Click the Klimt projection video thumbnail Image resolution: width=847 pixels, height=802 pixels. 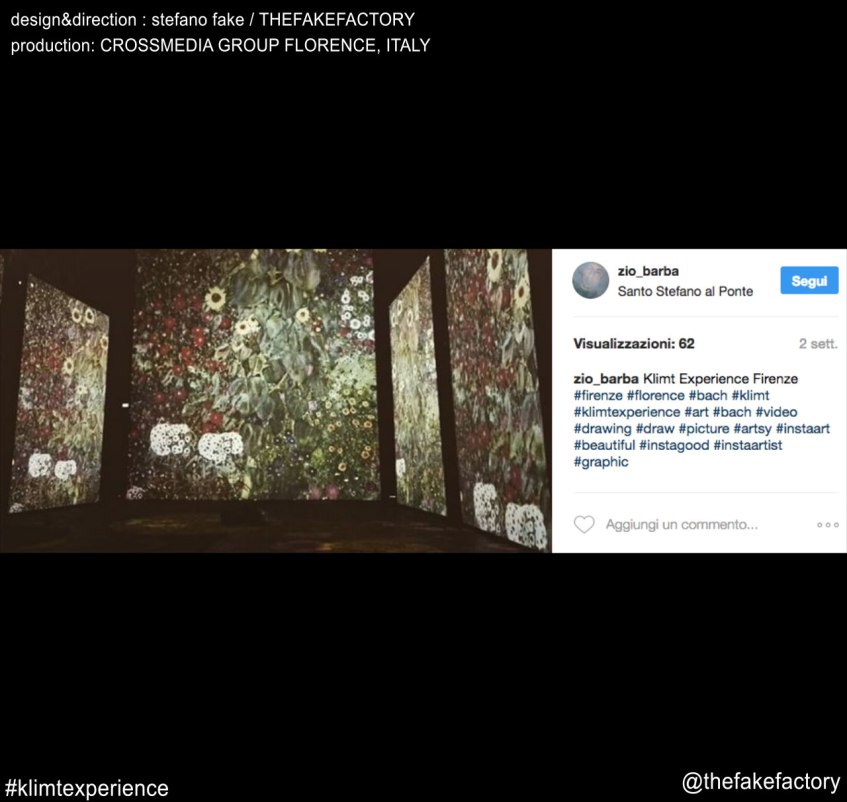tap(275, 401)
